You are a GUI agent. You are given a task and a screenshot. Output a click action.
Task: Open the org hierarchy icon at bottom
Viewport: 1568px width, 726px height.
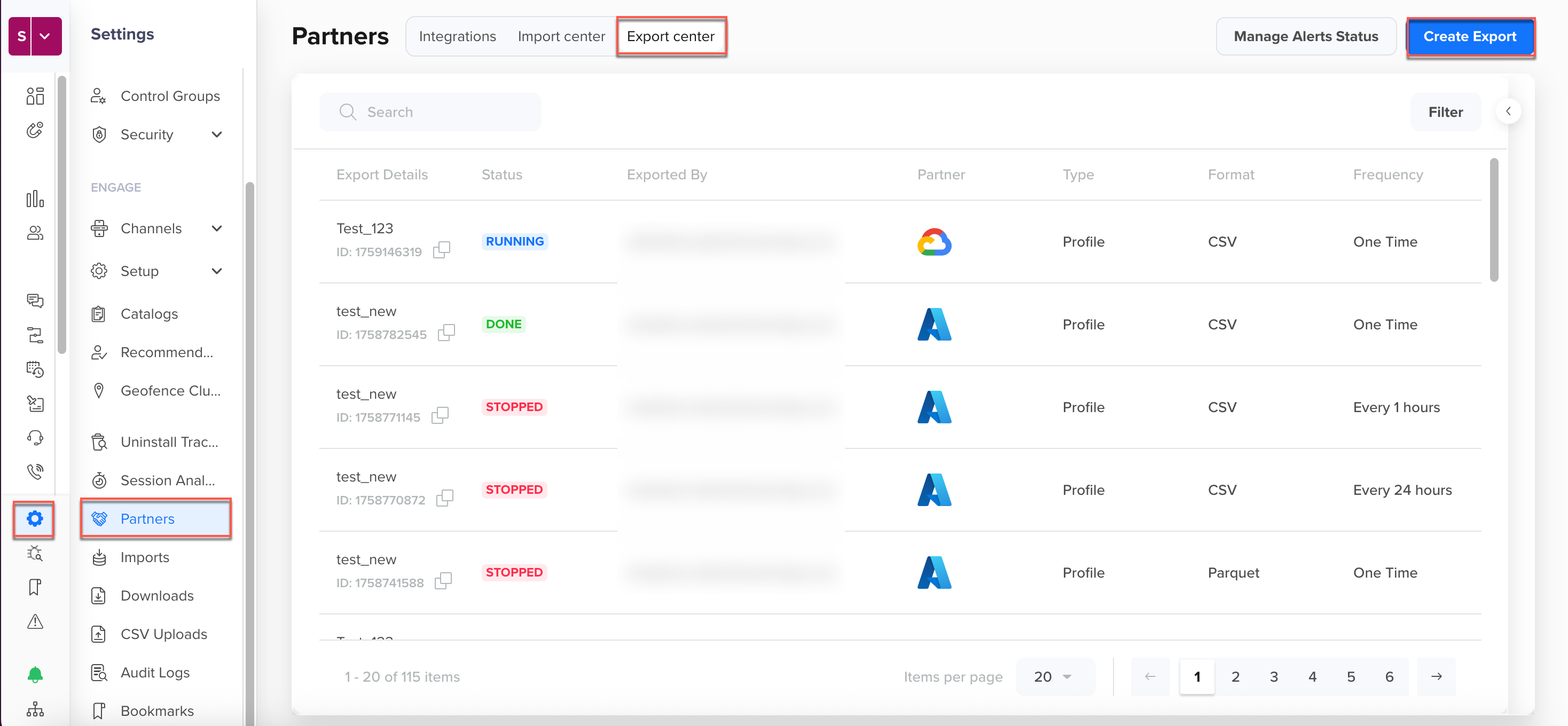tap(35, 709)
